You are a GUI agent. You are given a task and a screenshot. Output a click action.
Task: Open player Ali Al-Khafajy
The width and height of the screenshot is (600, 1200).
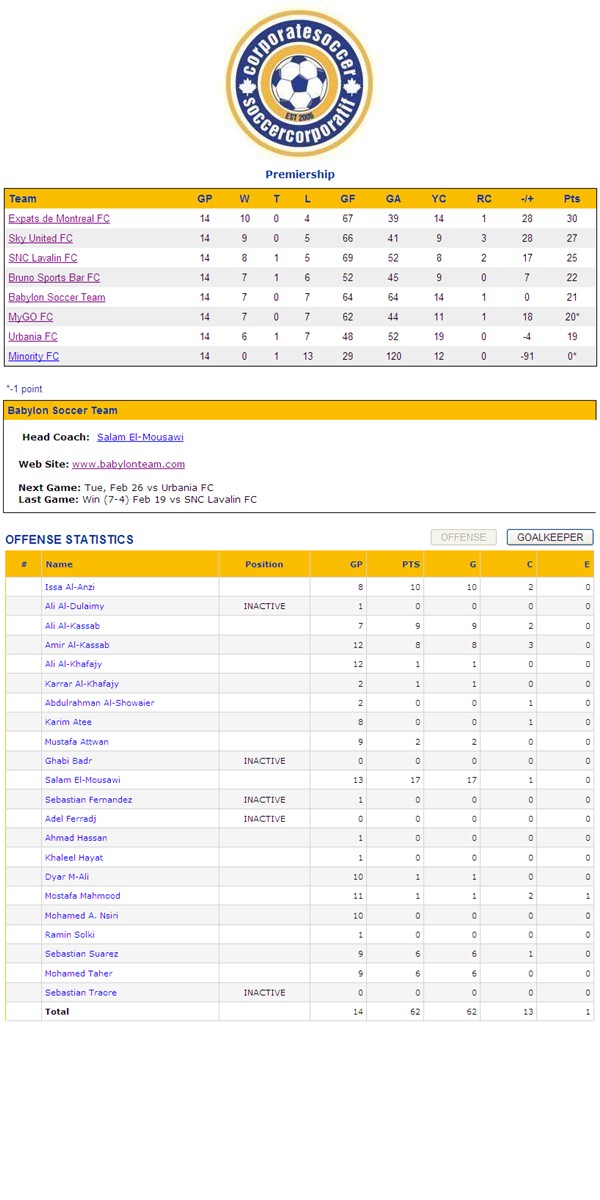[73, 664]
